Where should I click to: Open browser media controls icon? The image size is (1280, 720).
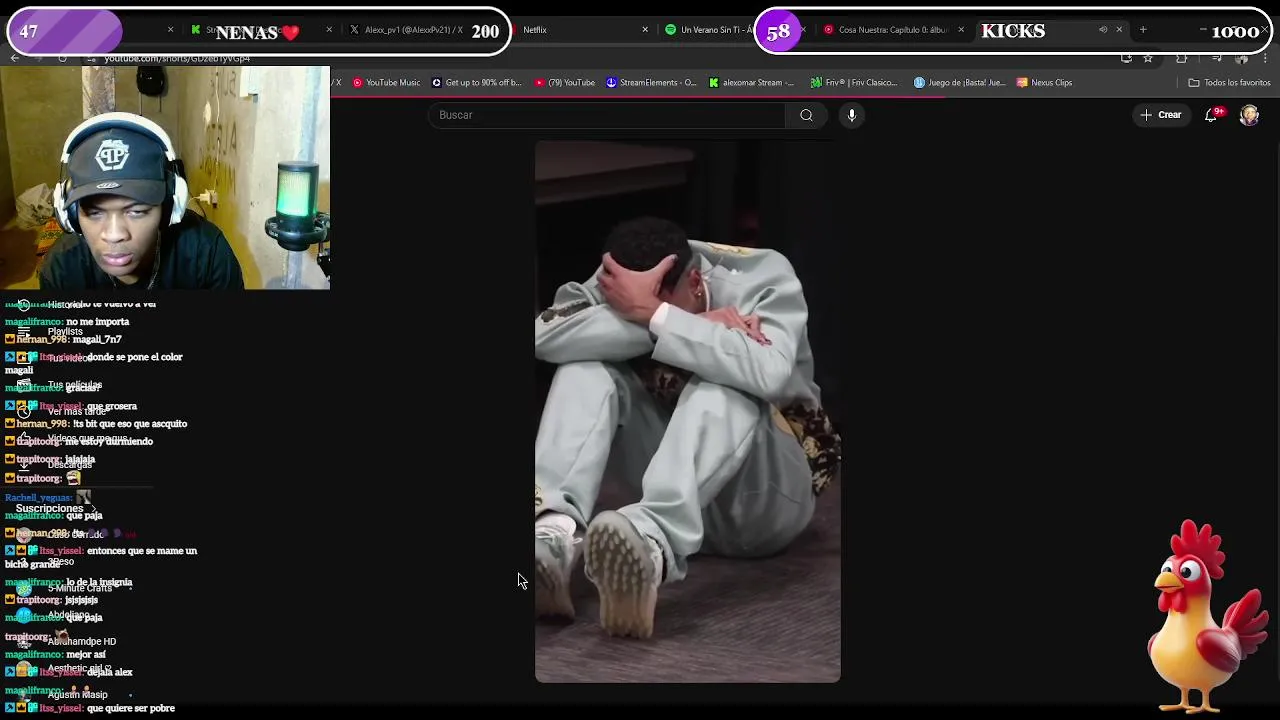(x=1216, y=58)
